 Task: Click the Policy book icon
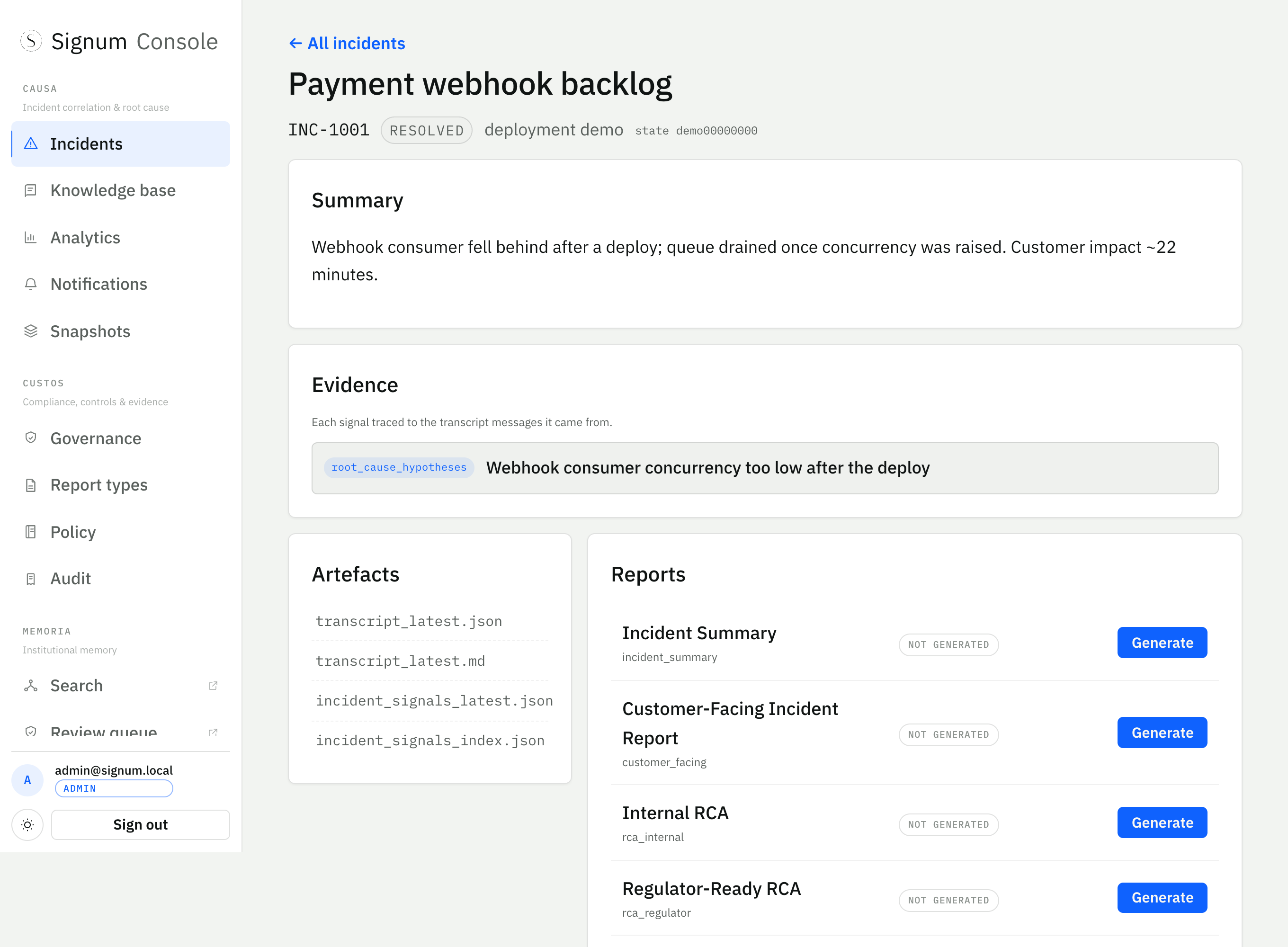click(x=31, y=532)
